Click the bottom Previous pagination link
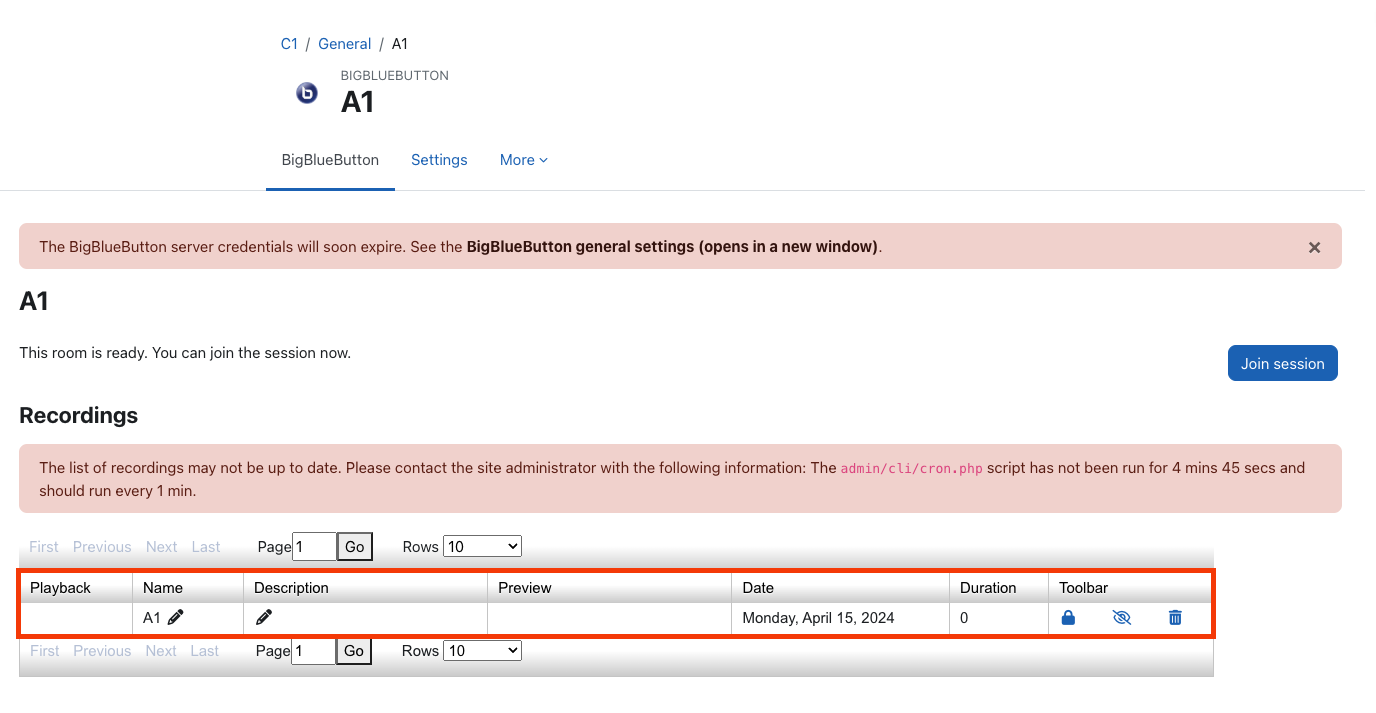Viewport: 1376px width, 713px height. point(102,651)
